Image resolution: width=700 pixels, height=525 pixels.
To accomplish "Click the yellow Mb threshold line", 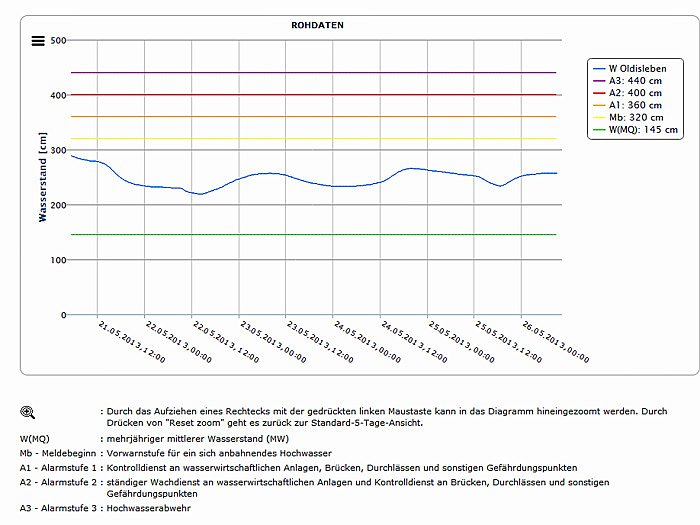I will 300,139.
